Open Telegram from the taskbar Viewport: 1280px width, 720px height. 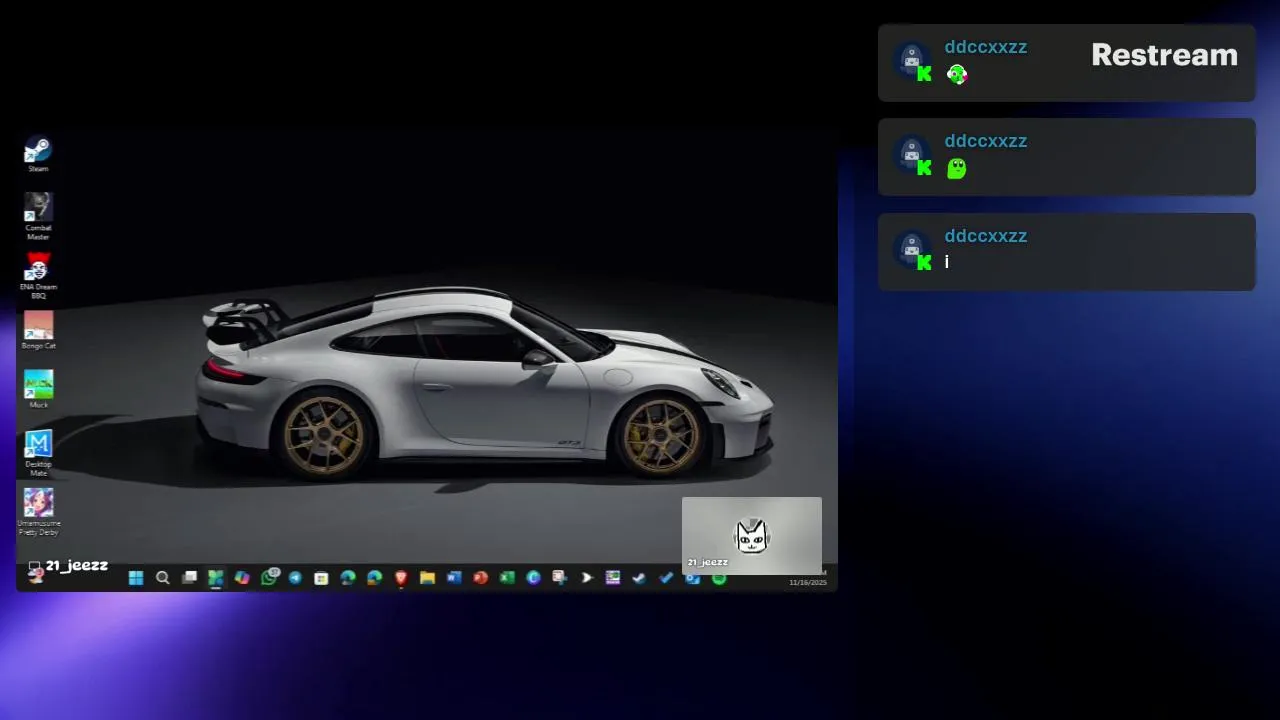pos(295,578)
